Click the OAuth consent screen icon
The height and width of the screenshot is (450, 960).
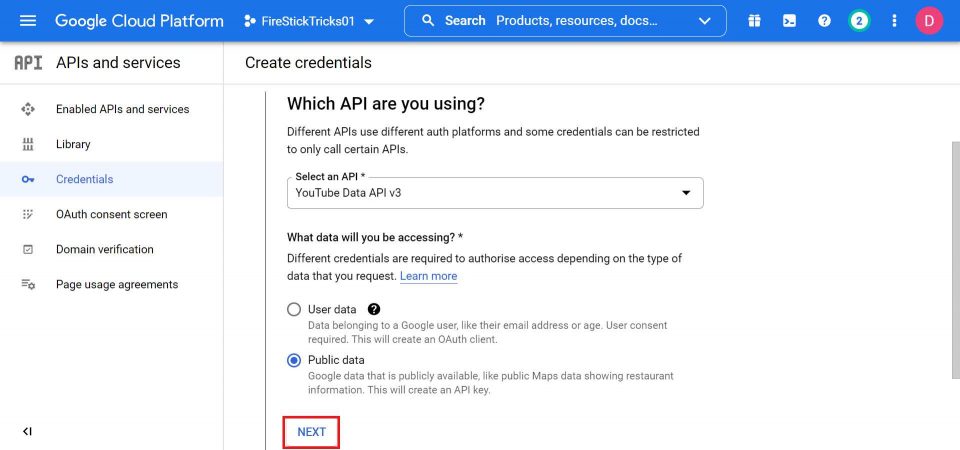28,214
